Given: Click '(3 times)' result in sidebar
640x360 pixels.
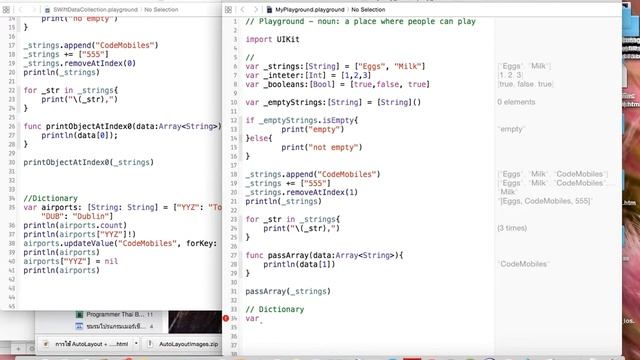Looking at the screenshot, I should [512, 228].
